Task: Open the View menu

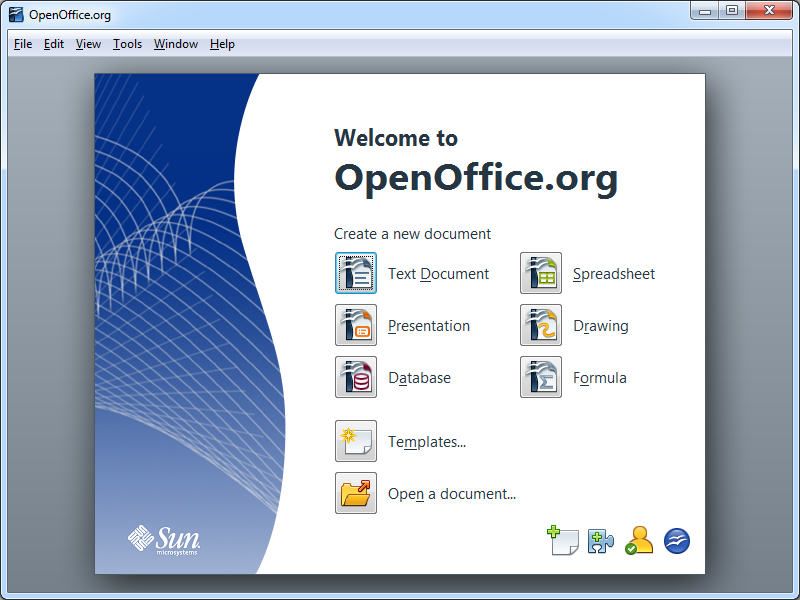Action: pos(88,44)
